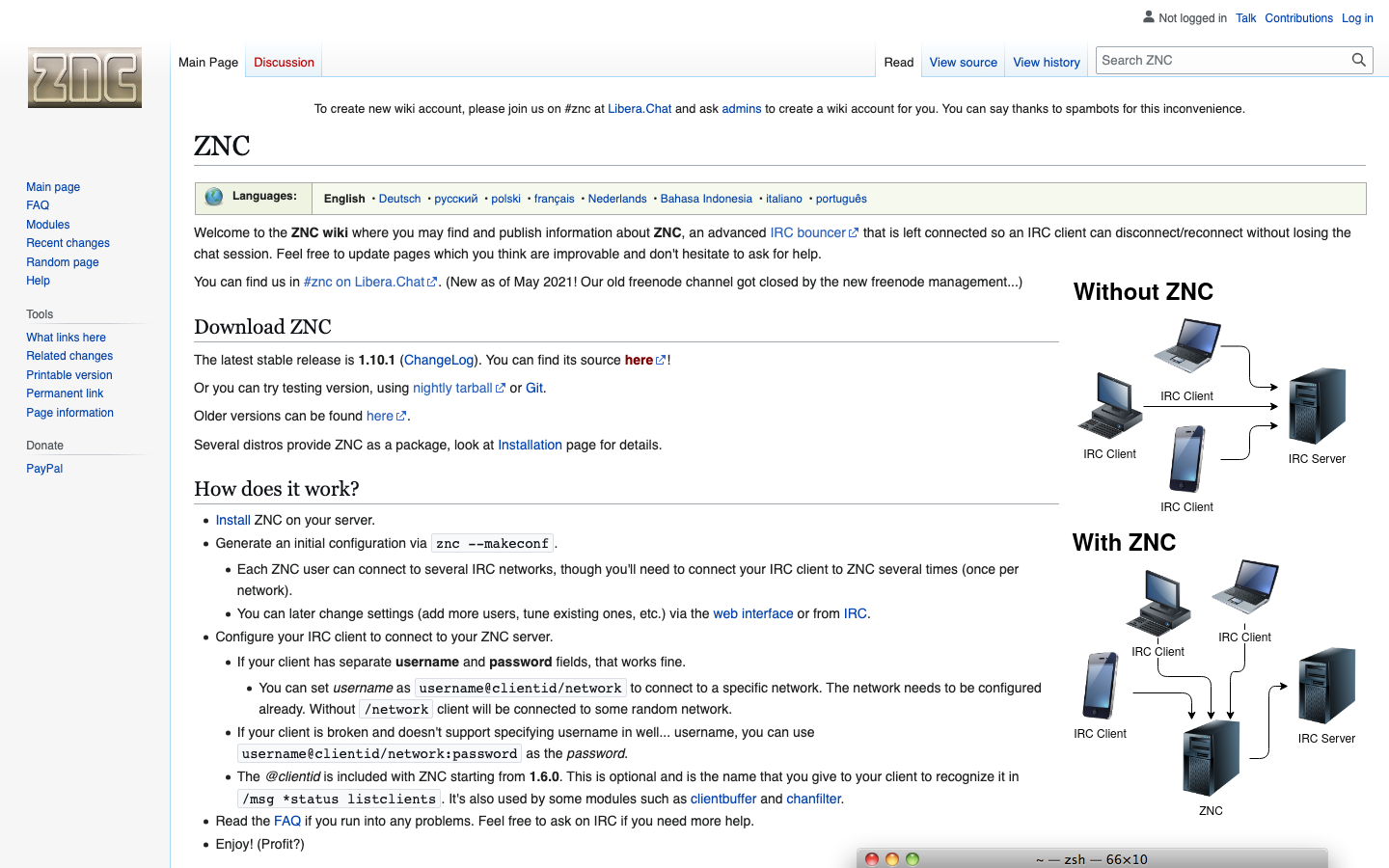Viewport: 1389px width, 868px height.
Task: Click the PayPal donation link
Action: 43,468
